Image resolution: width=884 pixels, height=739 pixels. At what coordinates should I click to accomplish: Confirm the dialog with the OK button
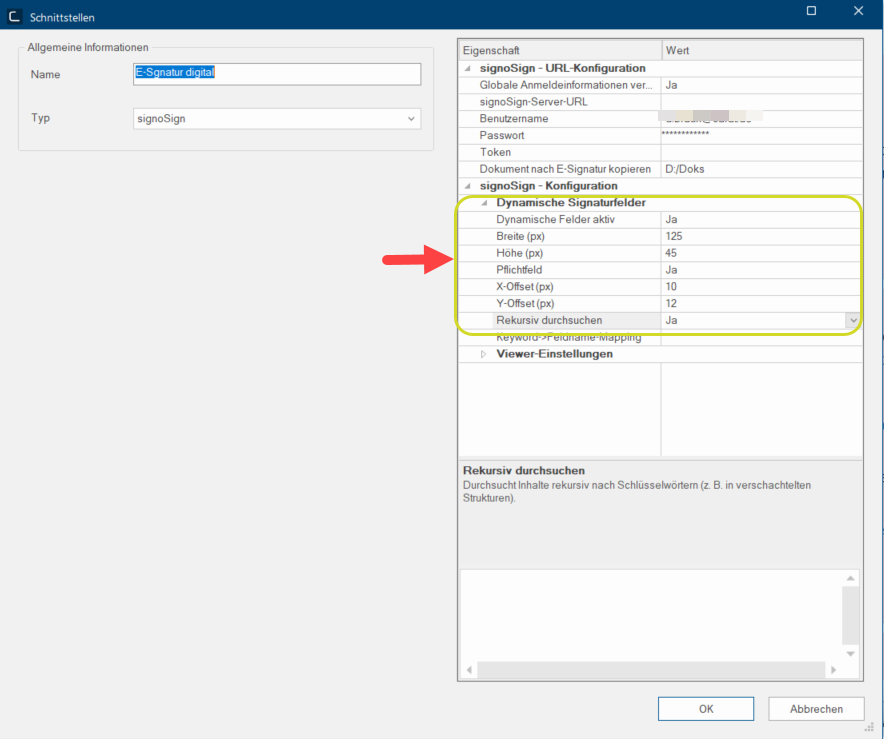705,709
